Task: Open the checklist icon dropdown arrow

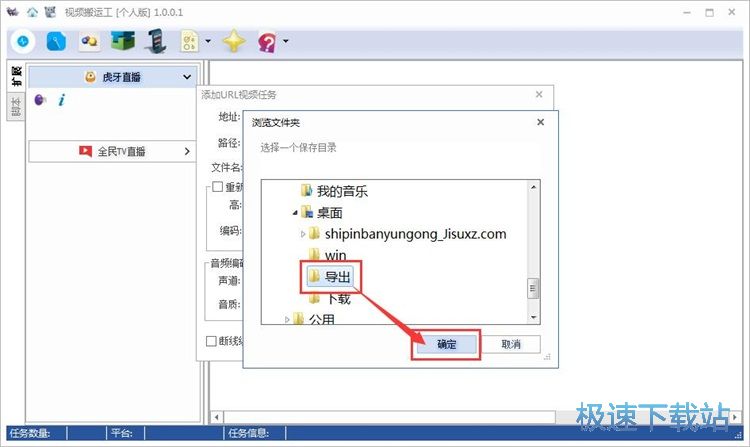Action: (208, 41)
